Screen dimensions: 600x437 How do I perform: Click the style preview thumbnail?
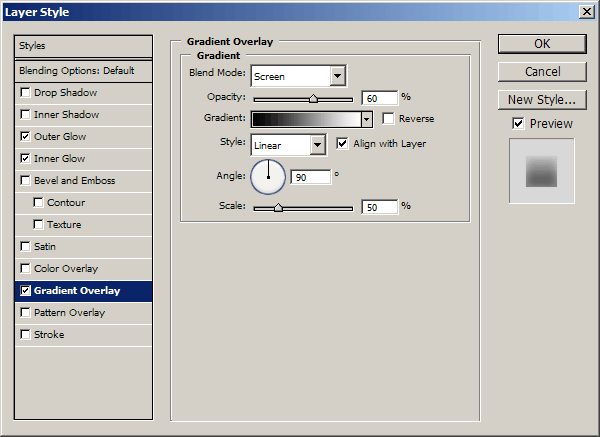(x=541, y=170)
